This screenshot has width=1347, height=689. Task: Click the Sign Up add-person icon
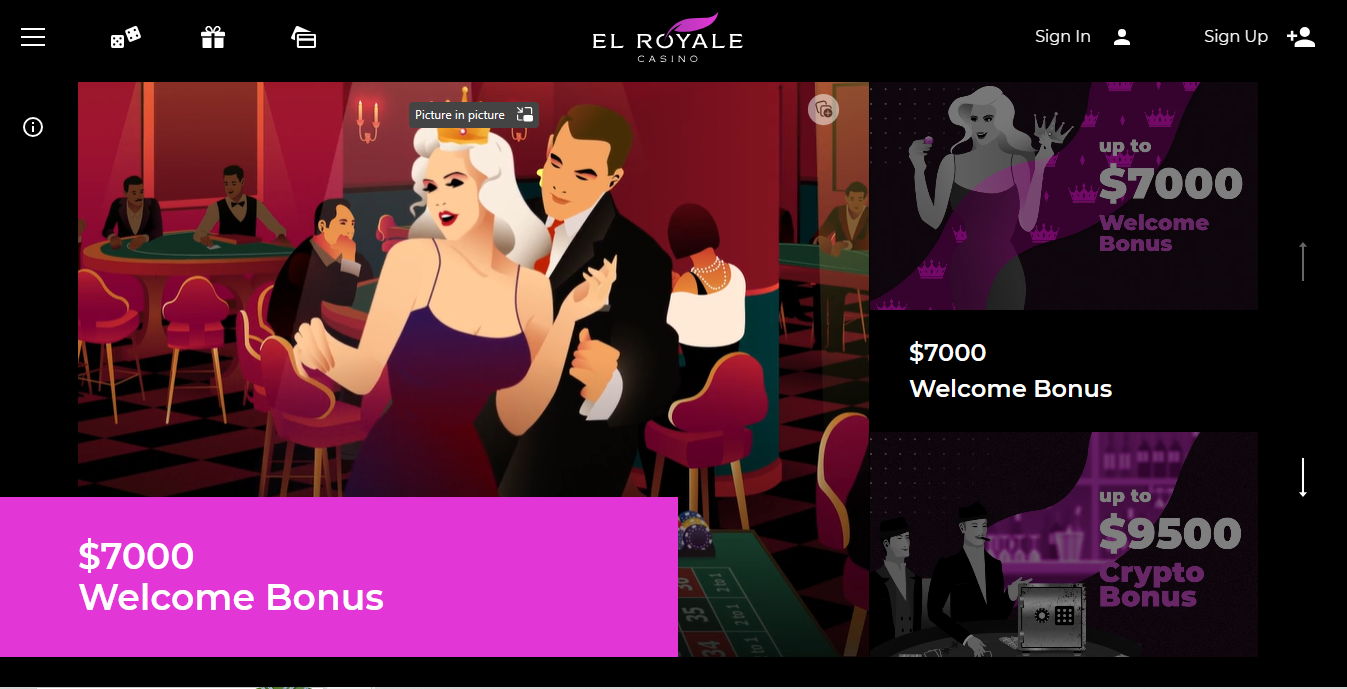tap(1301, 37)
